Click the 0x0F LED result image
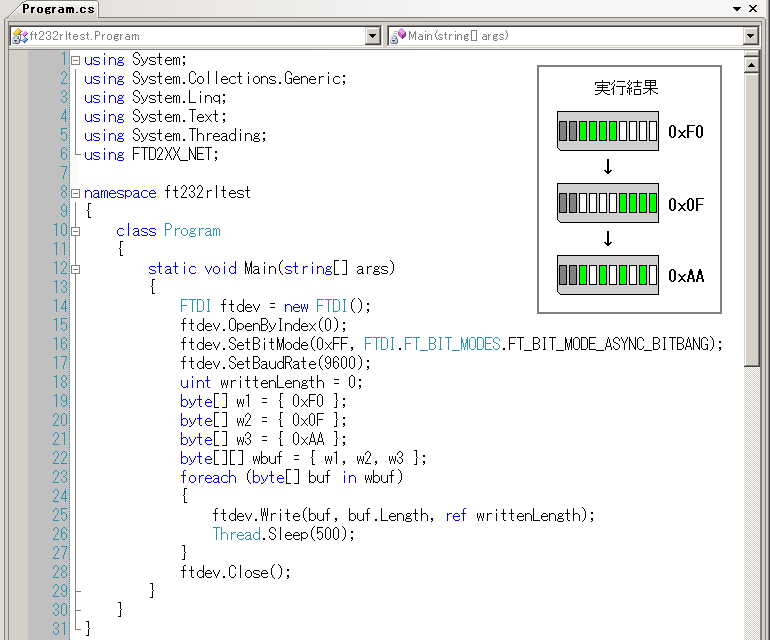The image size is (770, 640). coord(608,203)
